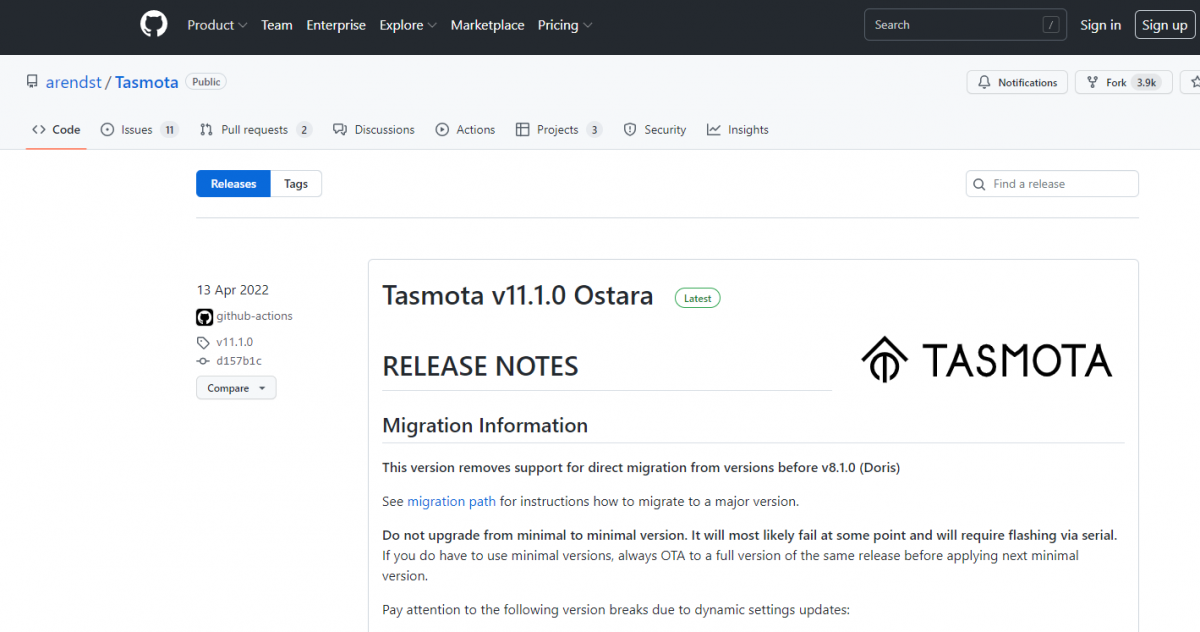Click the commit icon beside d157b1c
The width and height of the screenshot is (1200, 632).
(203, 361)
